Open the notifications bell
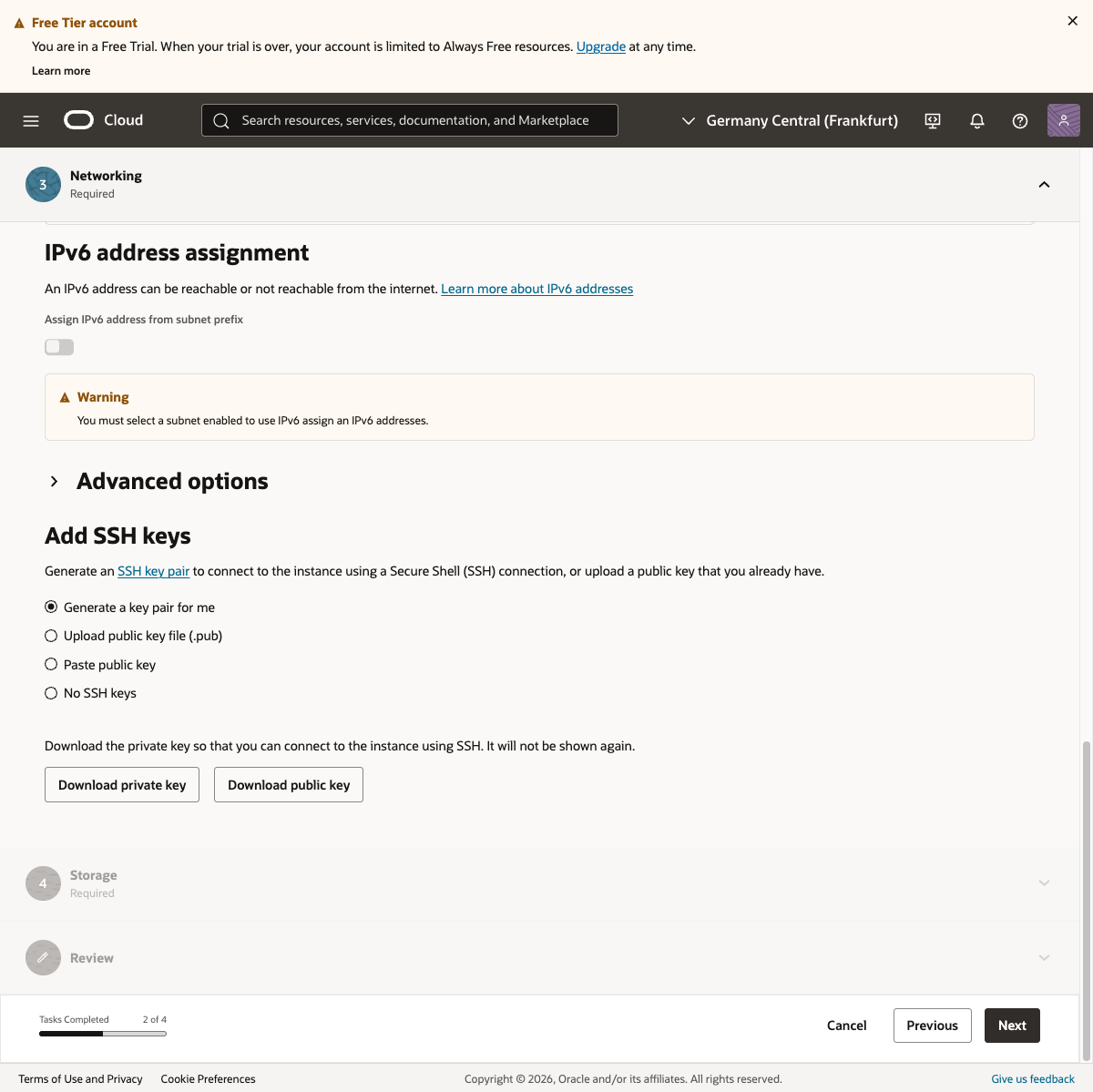 (977, 120)
